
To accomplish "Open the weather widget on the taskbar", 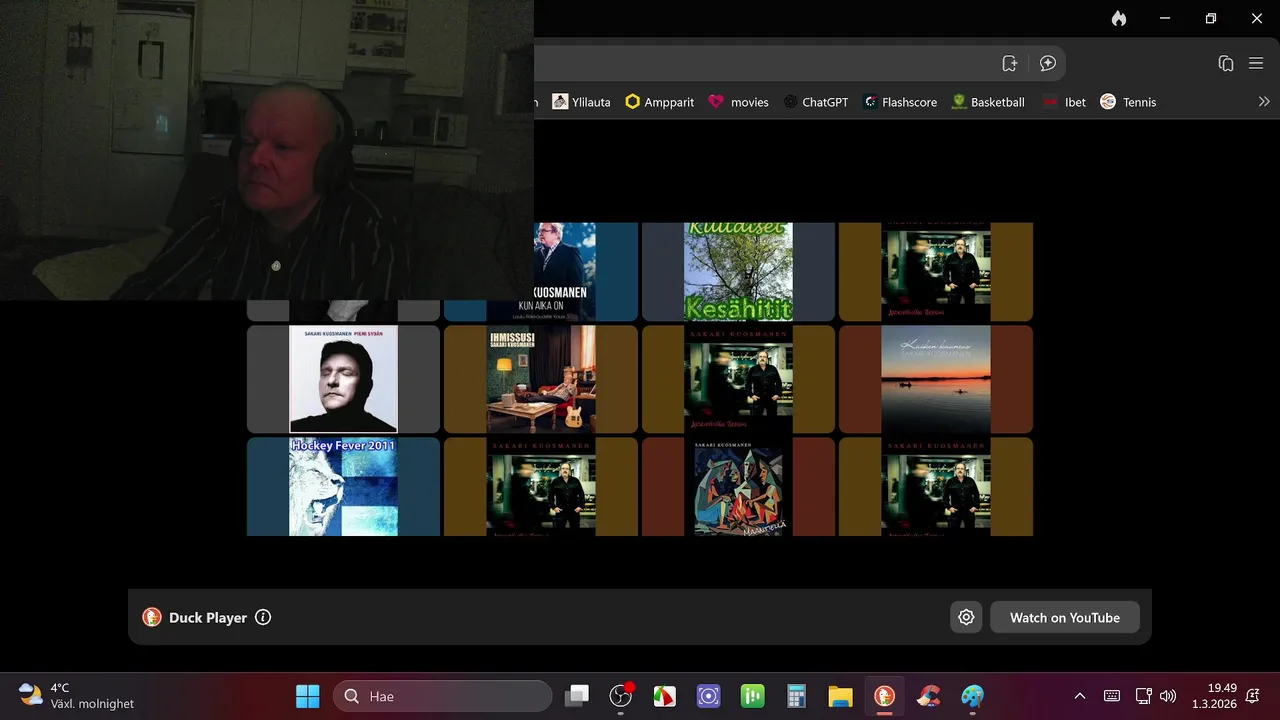I will click(76, 696).
